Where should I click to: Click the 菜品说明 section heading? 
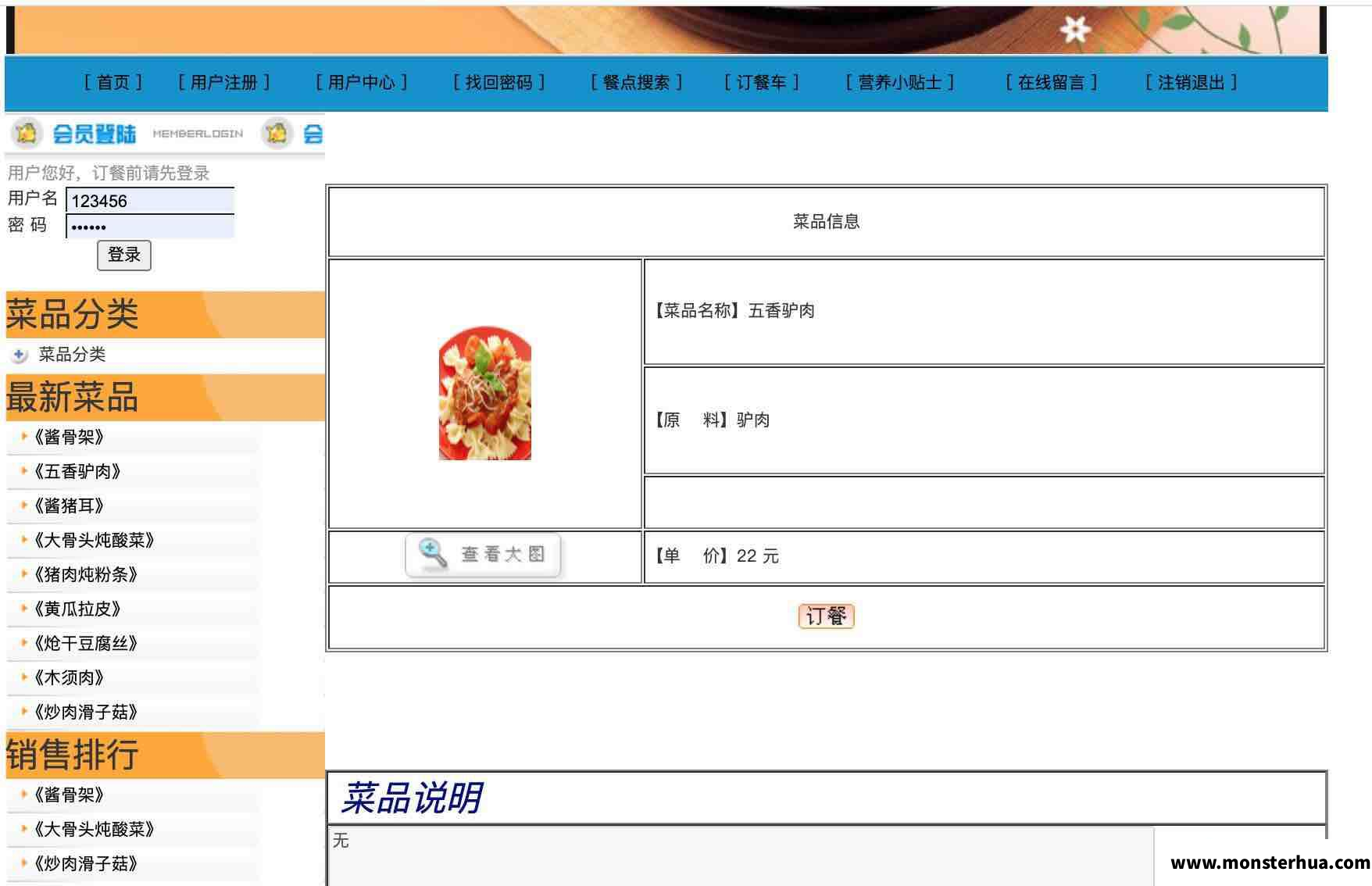(x=412, y=798)
